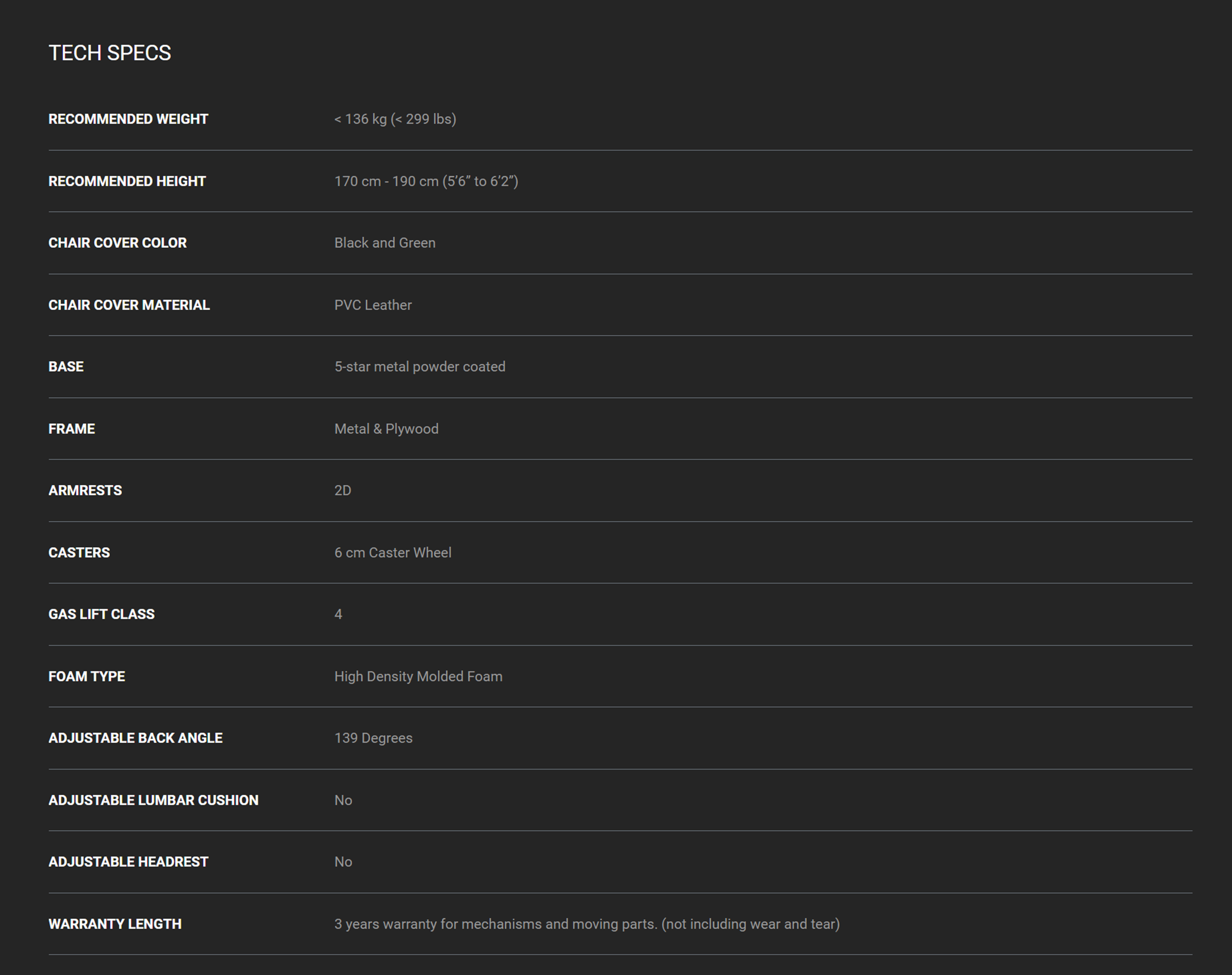The height and width of the screenshot is (975, 1232).
Task: Select the '139 Degrees' value
Action: coord(373,738)
